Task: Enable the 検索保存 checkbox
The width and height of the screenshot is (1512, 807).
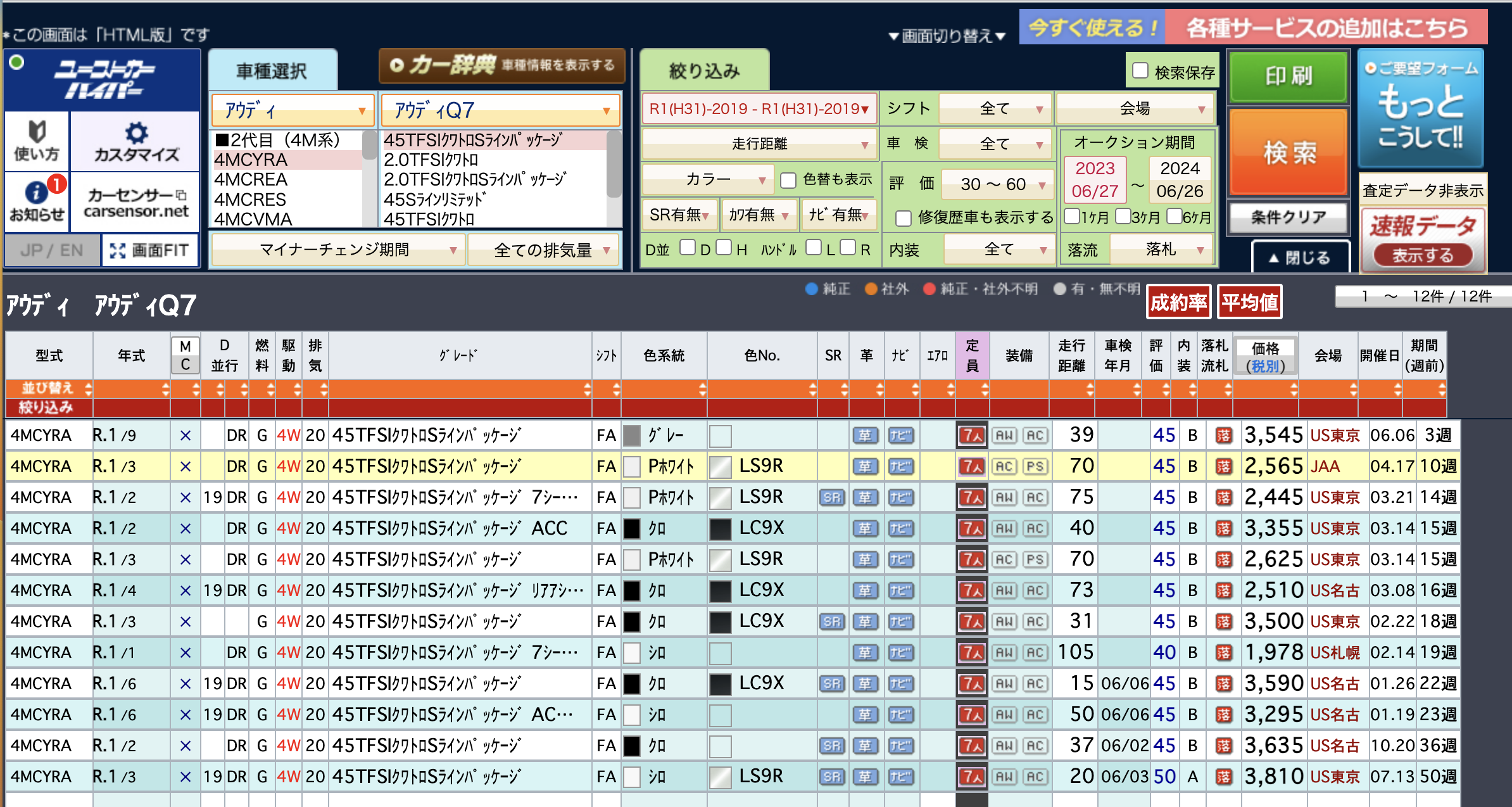Action: pos(1140,71)
